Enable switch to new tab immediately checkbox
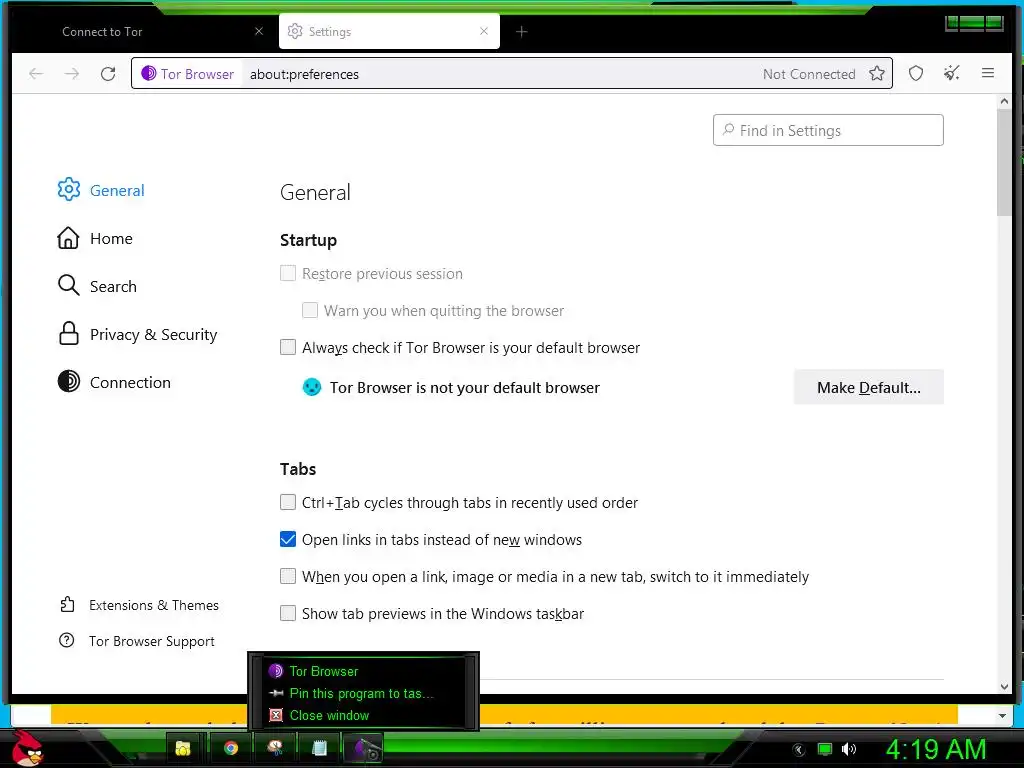This screenshot has width=1024, height=768. point(288,576)
